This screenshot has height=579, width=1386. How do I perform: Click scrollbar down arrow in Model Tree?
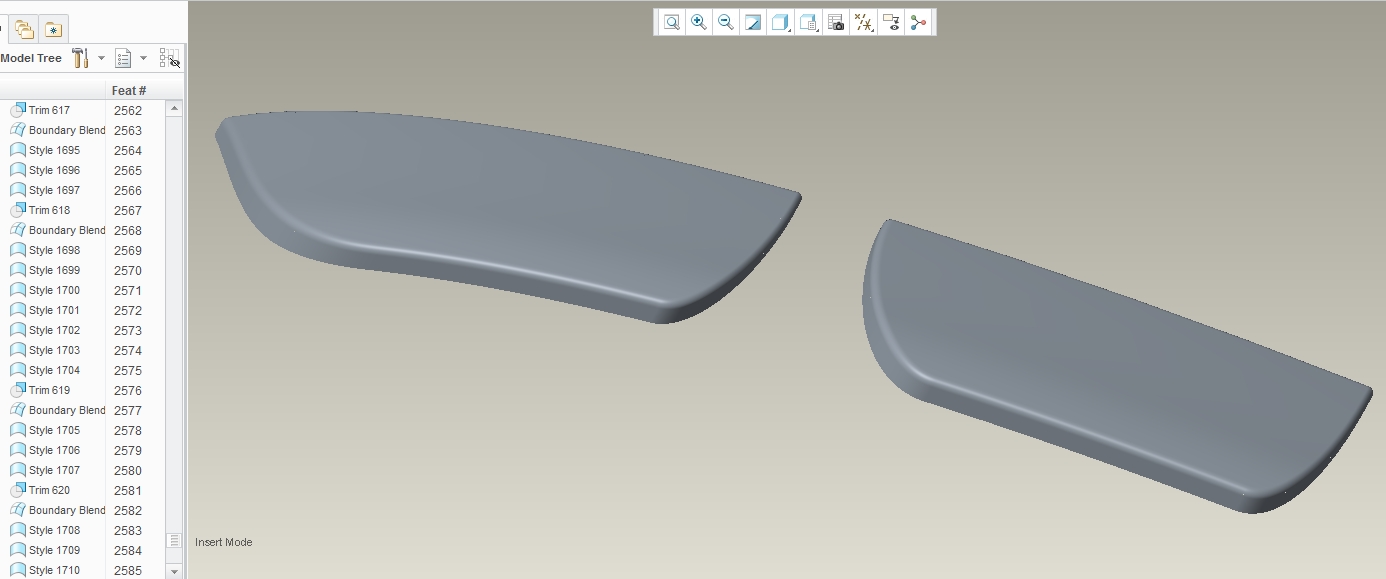coord(174,571)
